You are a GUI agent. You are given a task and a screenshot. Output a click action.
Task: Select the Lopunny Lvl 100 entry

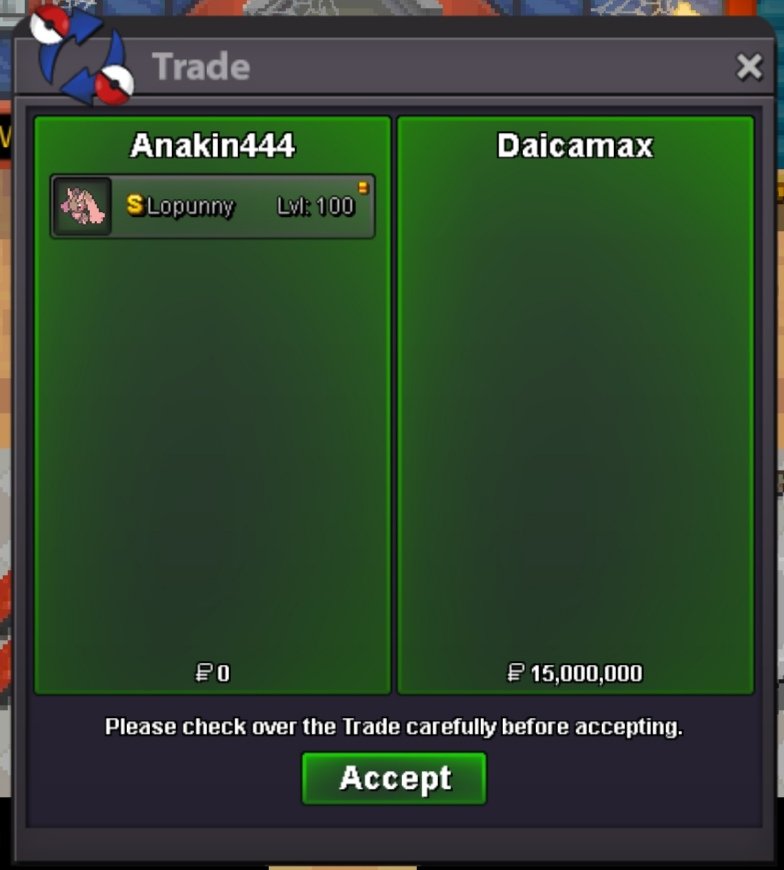pos(213,206)
